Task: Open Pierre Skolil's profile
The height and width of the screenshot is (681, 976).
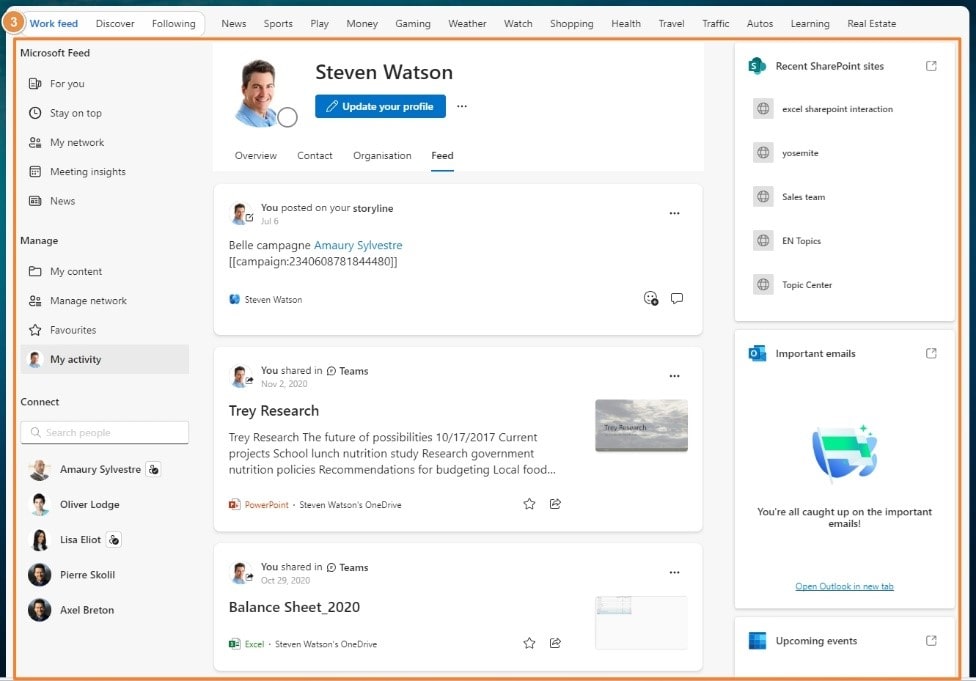Action: click(x=87, y=575)
